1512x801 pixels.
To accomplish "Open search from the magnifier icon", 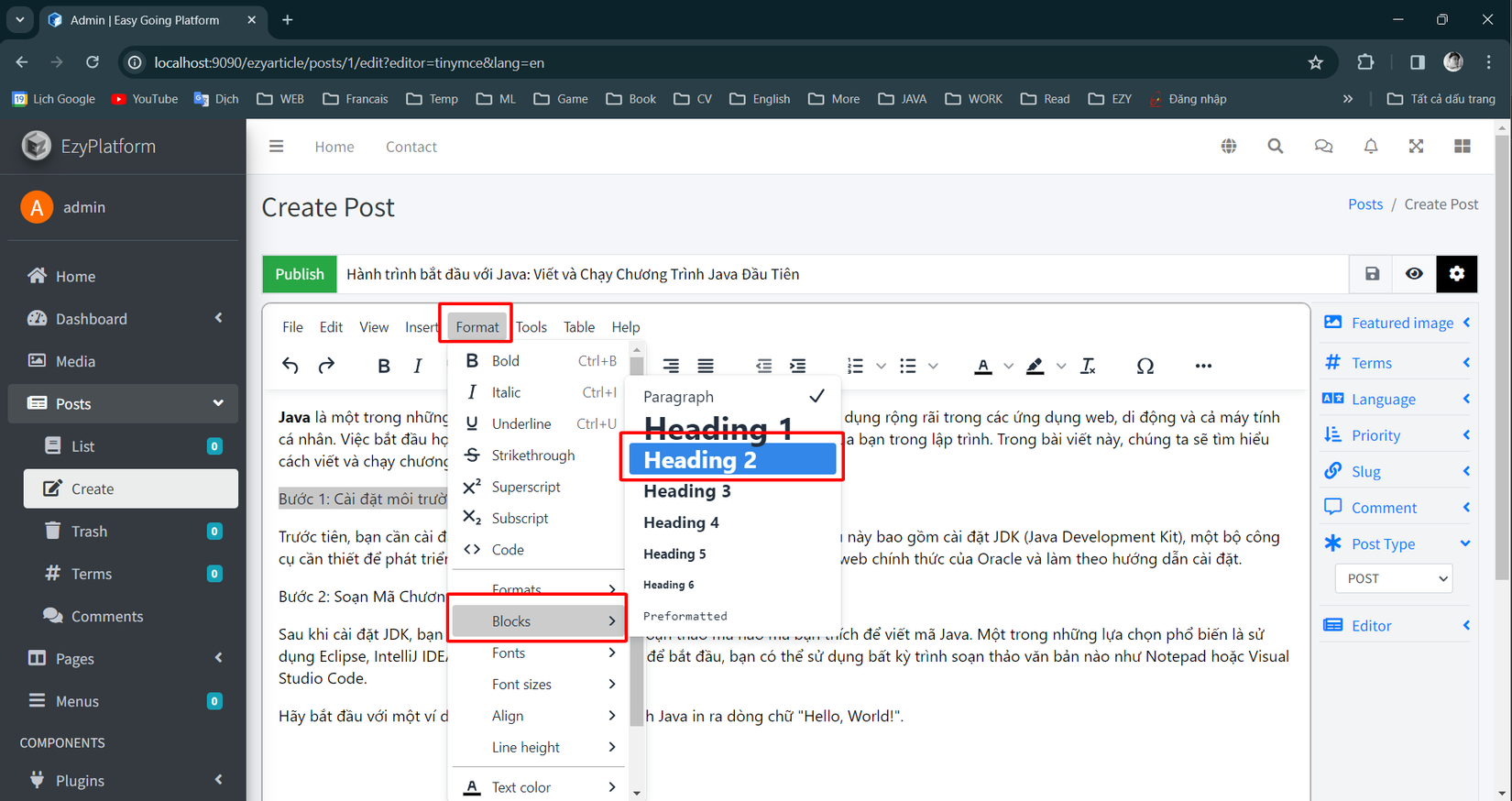I will tap(1276, 147).
